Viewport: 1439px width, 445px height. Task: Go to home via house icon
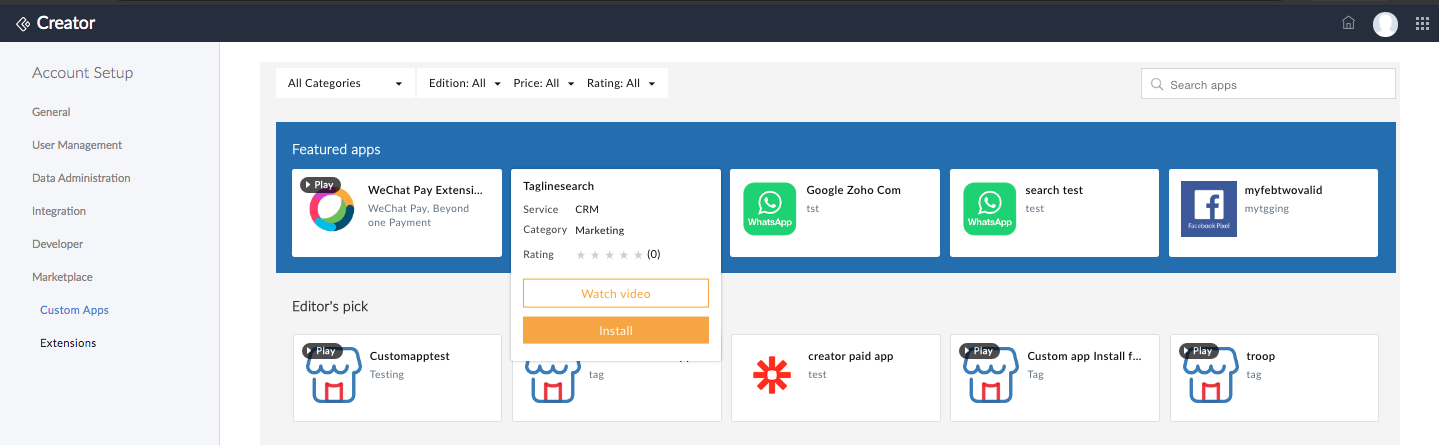[1348, 23]
